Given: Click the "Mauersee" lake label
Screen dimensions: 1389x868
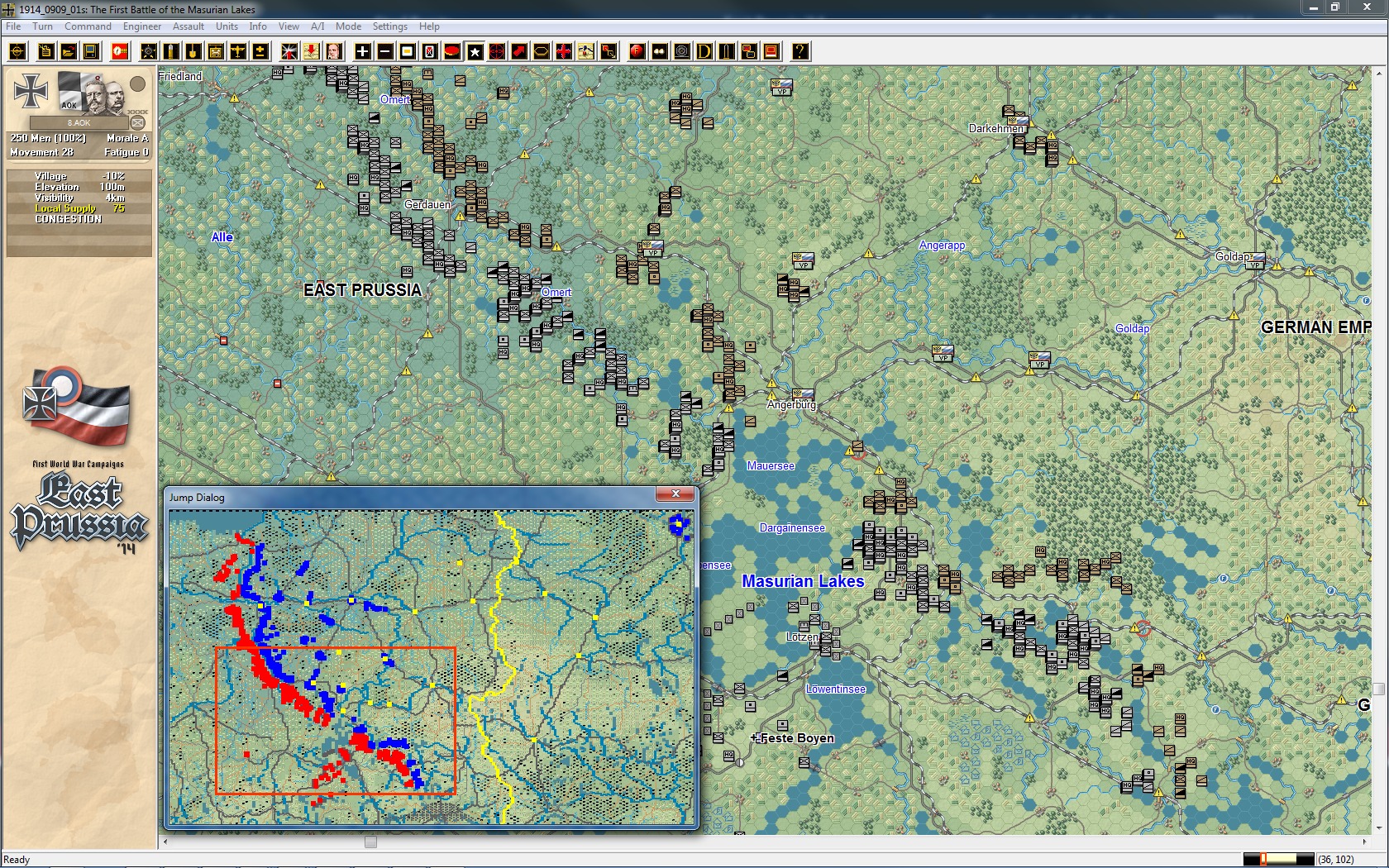Looking at the screenshot, I should [771, 466].
